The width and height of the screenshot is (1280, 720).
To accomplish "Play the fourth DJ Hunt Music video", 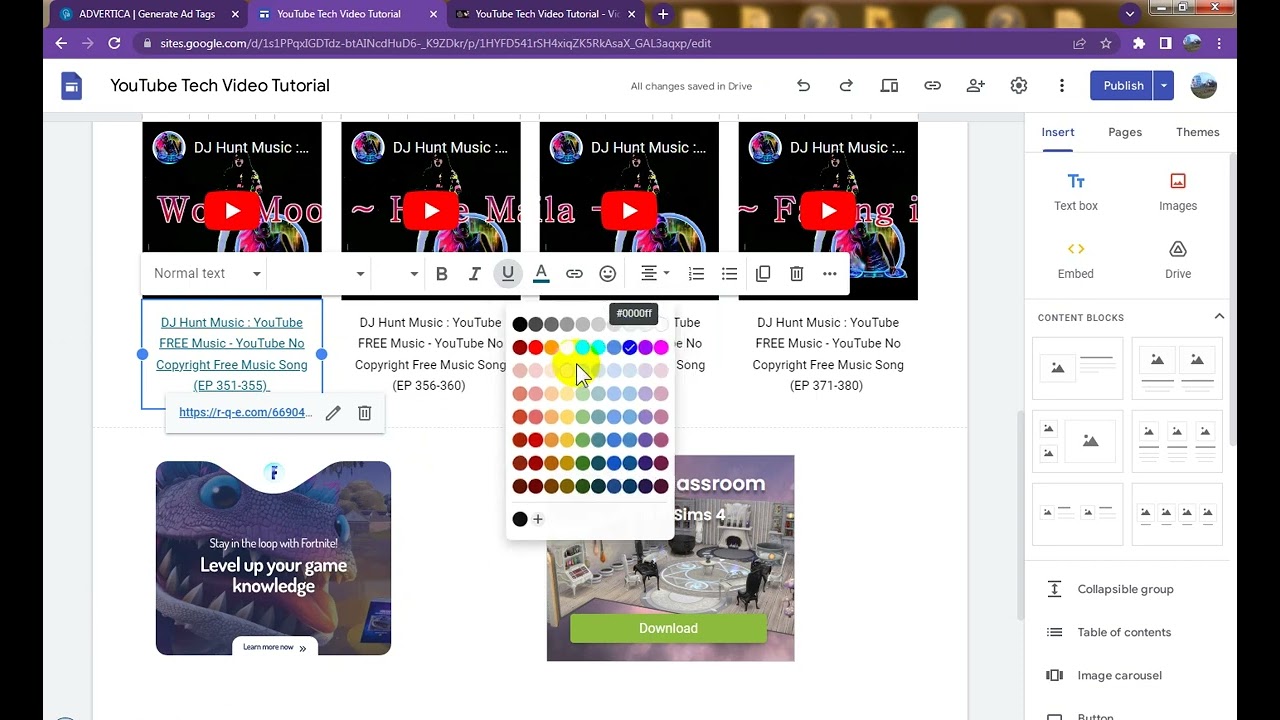I will [x=828, y=211].
